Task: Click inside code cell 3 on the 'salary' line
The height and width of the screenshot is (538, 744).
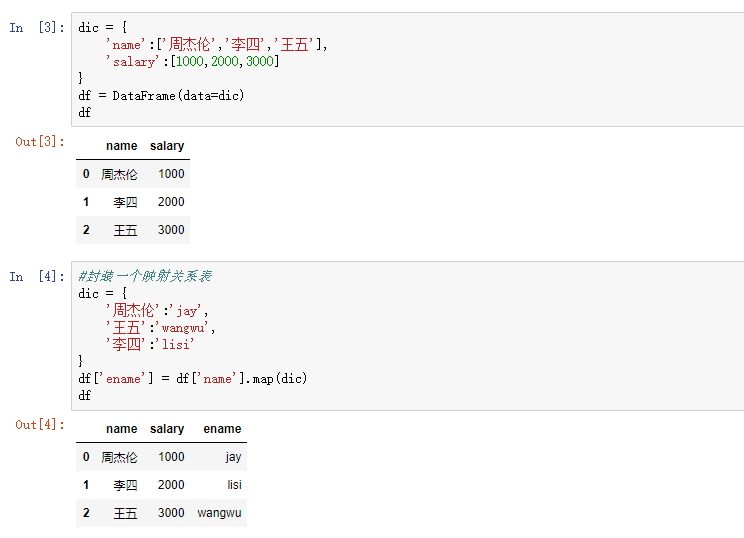Action: pyautogui.click(x=193, y=61)
